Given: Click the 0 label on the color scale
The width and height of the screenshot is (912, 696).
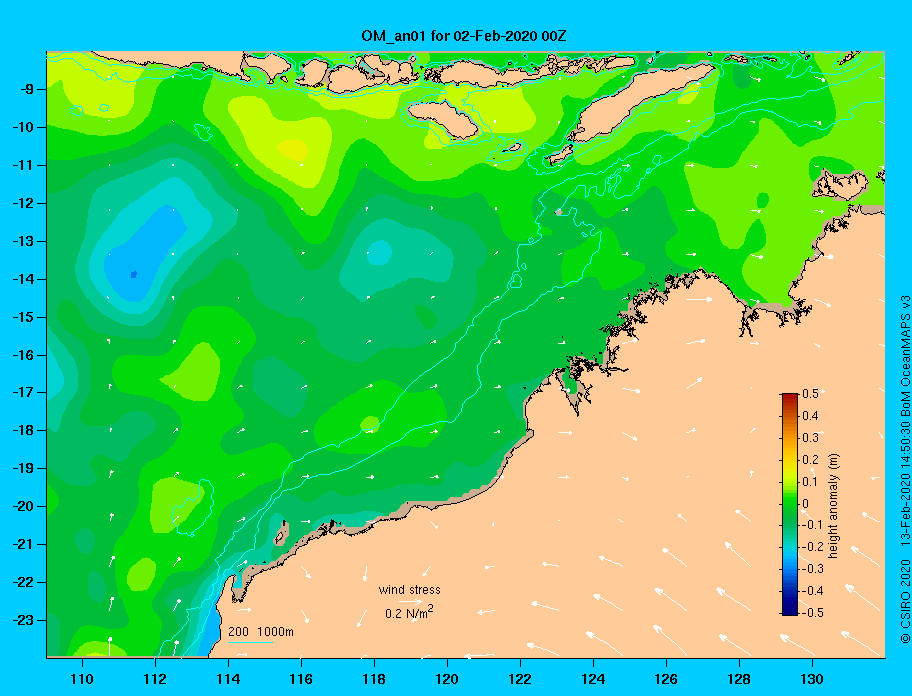Looking at the screenshot, I should click(806, 503).
